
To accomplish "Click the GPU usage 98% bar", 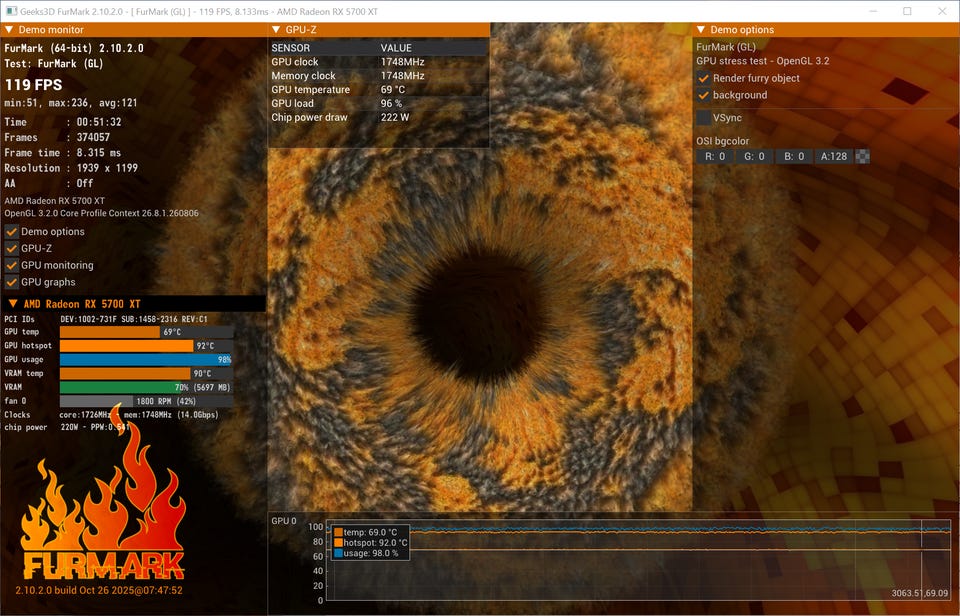I will click(x=146, y=359).
